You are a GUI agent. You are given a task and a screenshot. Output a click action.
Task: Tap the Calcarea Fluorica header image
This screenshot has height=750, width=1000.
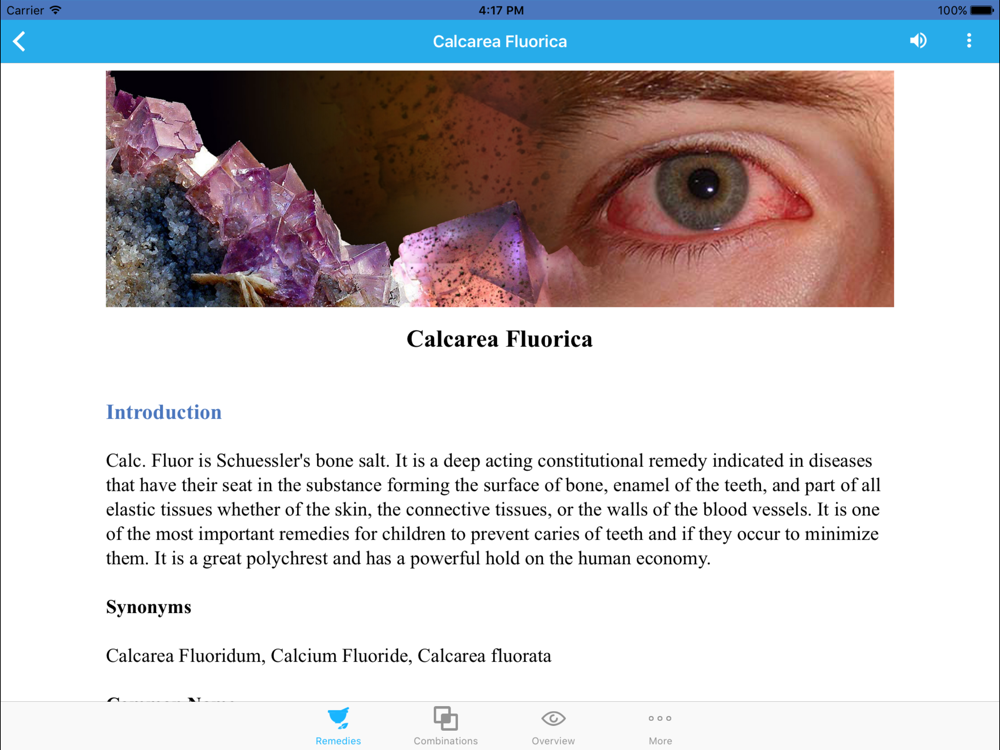tap(500, 189)
